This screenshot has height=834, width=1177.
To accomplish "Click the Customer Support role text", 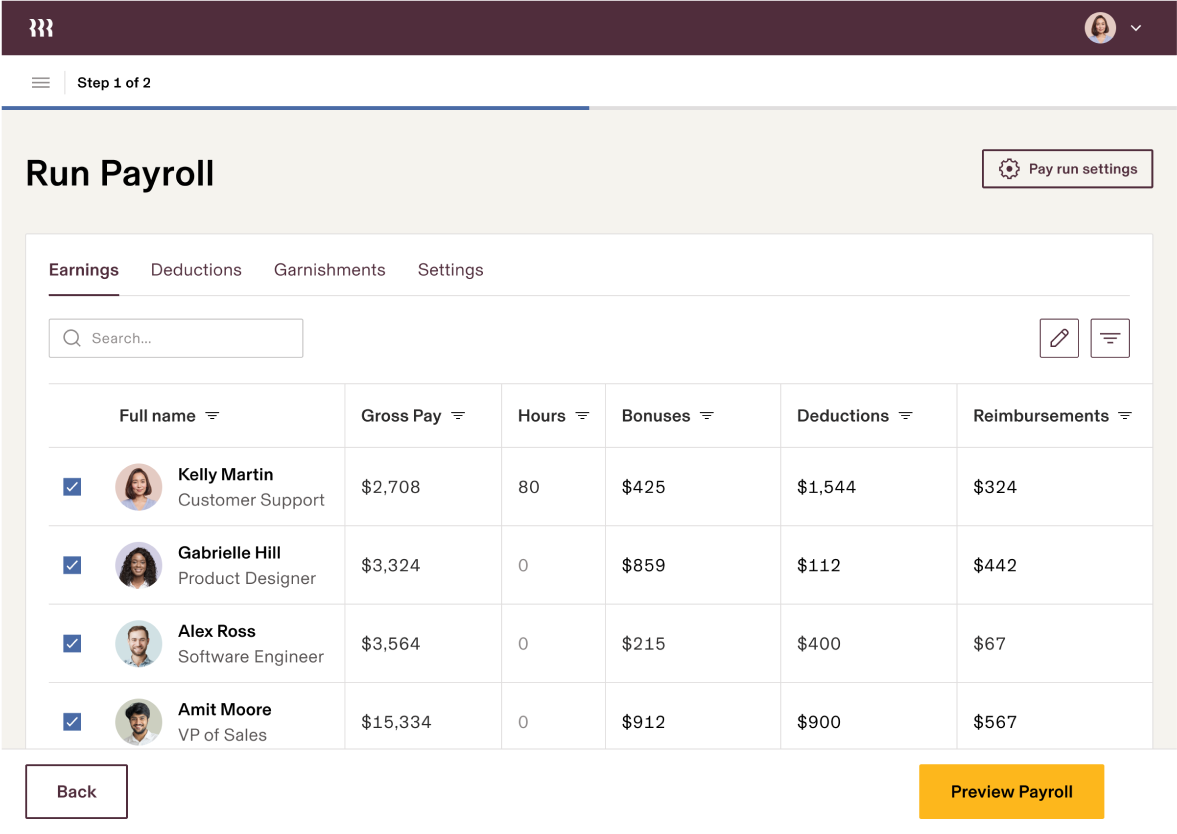I will (x=251, y=500).
